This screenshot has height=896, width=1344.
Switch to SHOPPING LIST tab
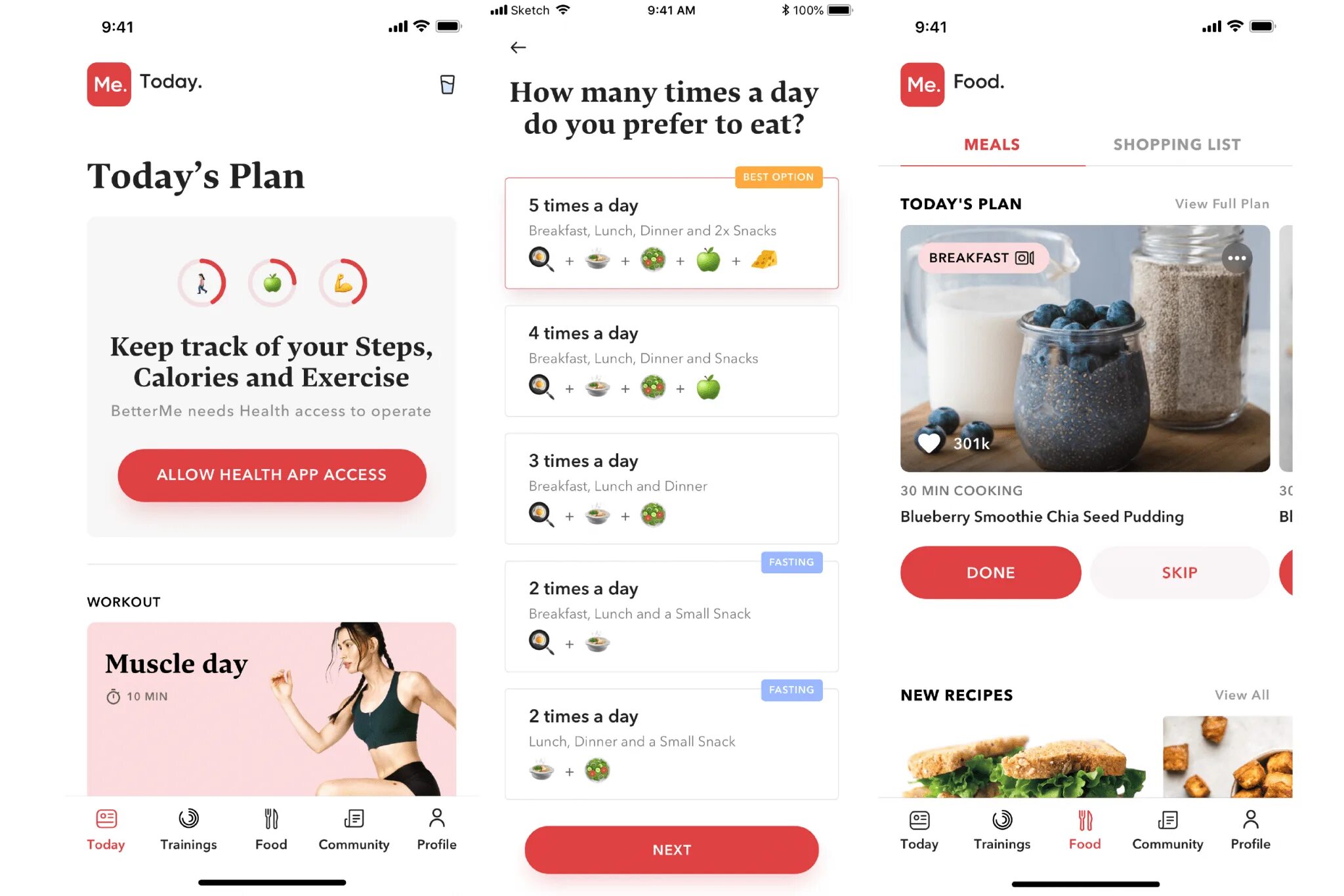1177,144
